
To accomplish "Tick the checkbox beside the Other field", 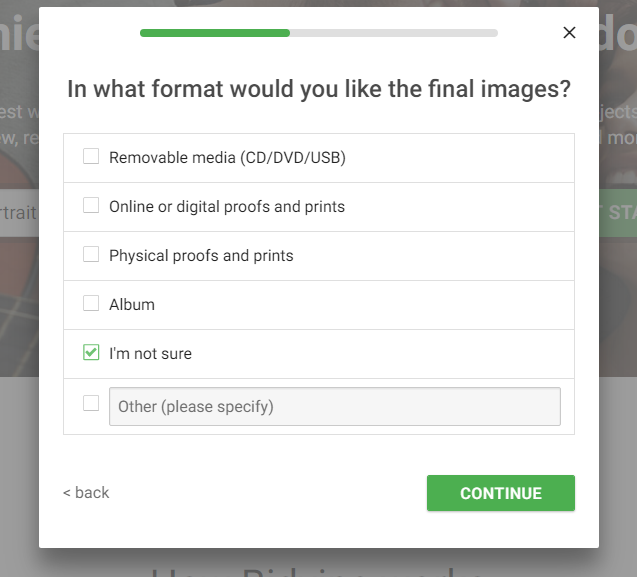I will [91, 403].
